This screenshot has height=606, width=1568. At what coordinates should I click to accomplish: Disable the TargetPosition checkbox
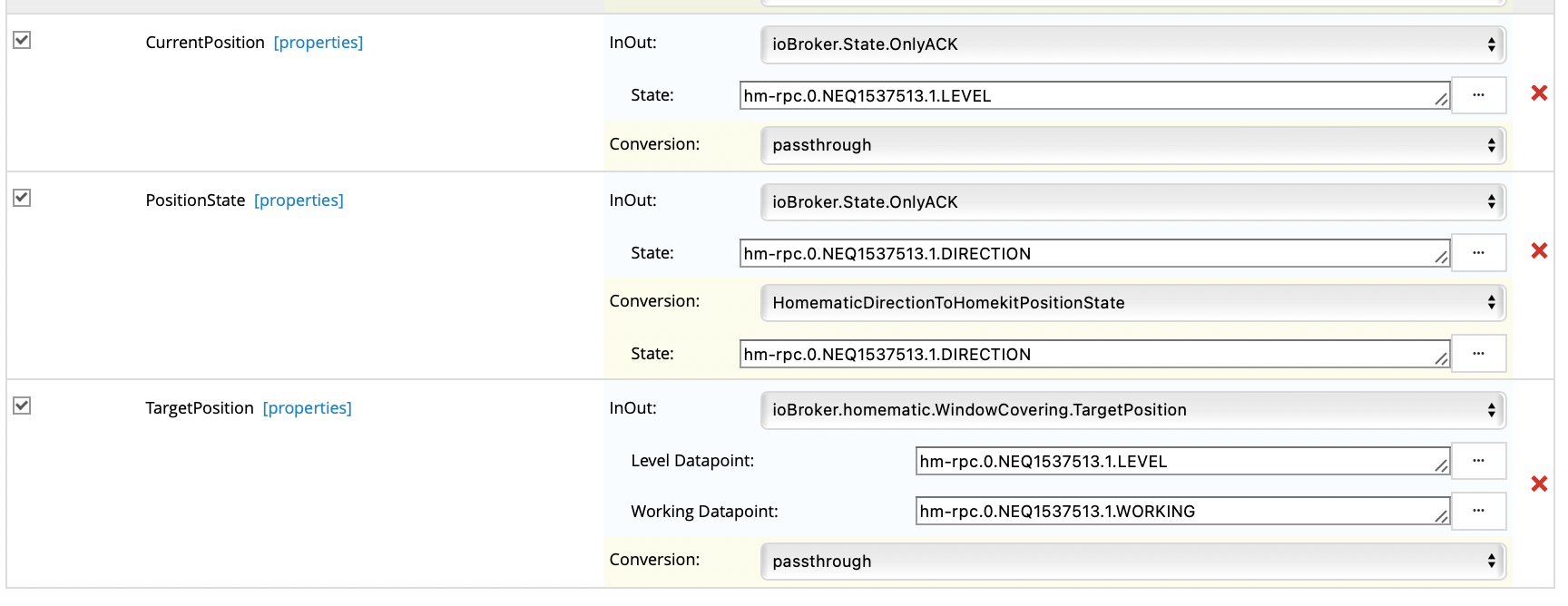(22, 406)
